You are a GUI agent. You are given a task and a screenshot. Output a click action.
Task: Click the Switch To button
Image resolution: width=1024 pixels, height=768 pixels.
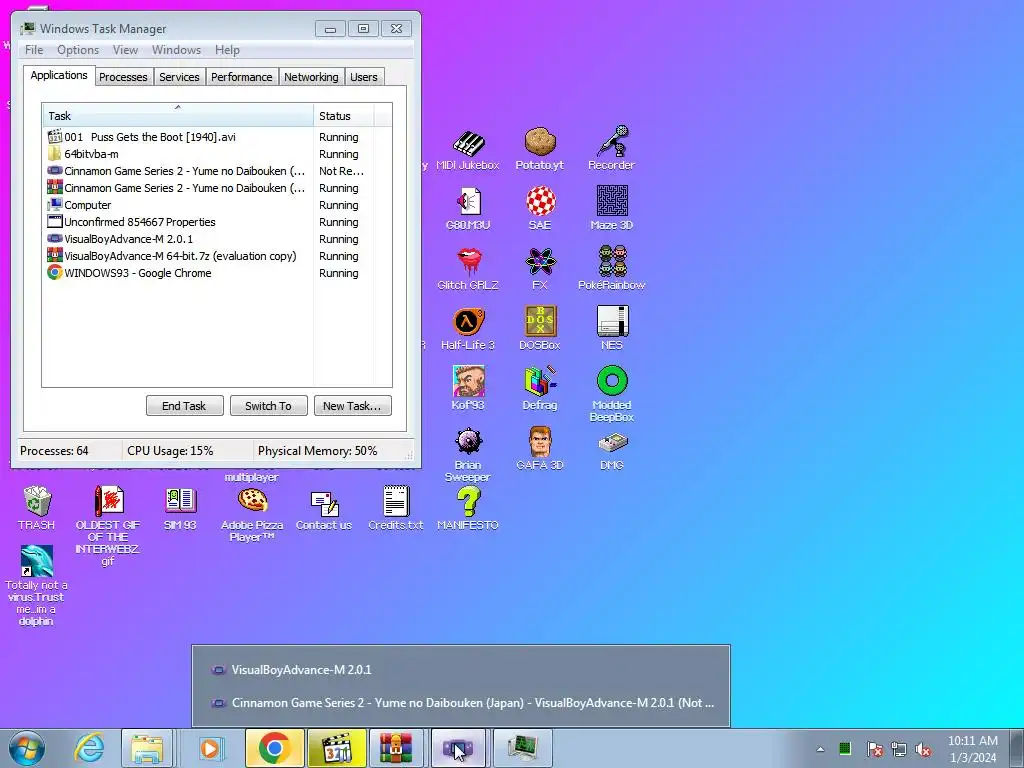point(268,406)
